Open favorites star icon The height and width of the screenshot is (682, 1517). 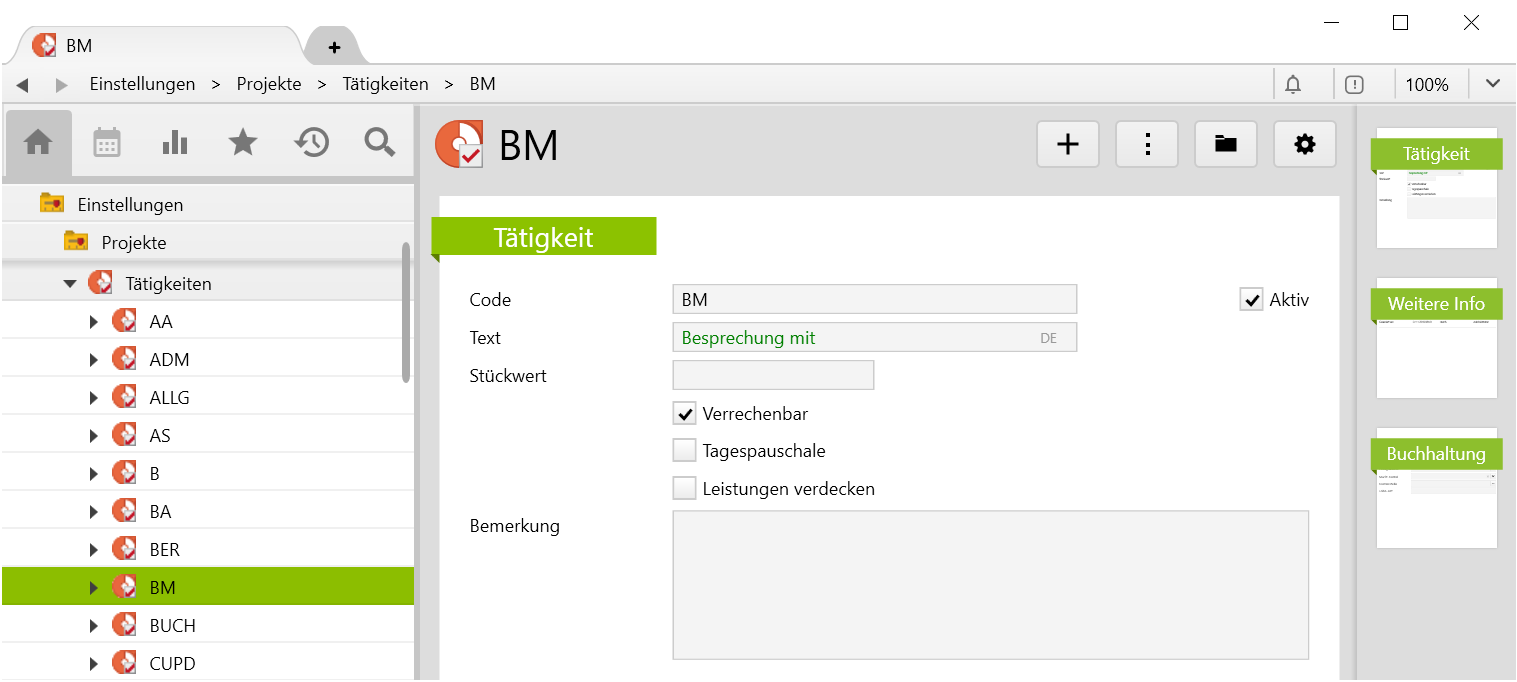pyautogui.click(x=243, y=143)
